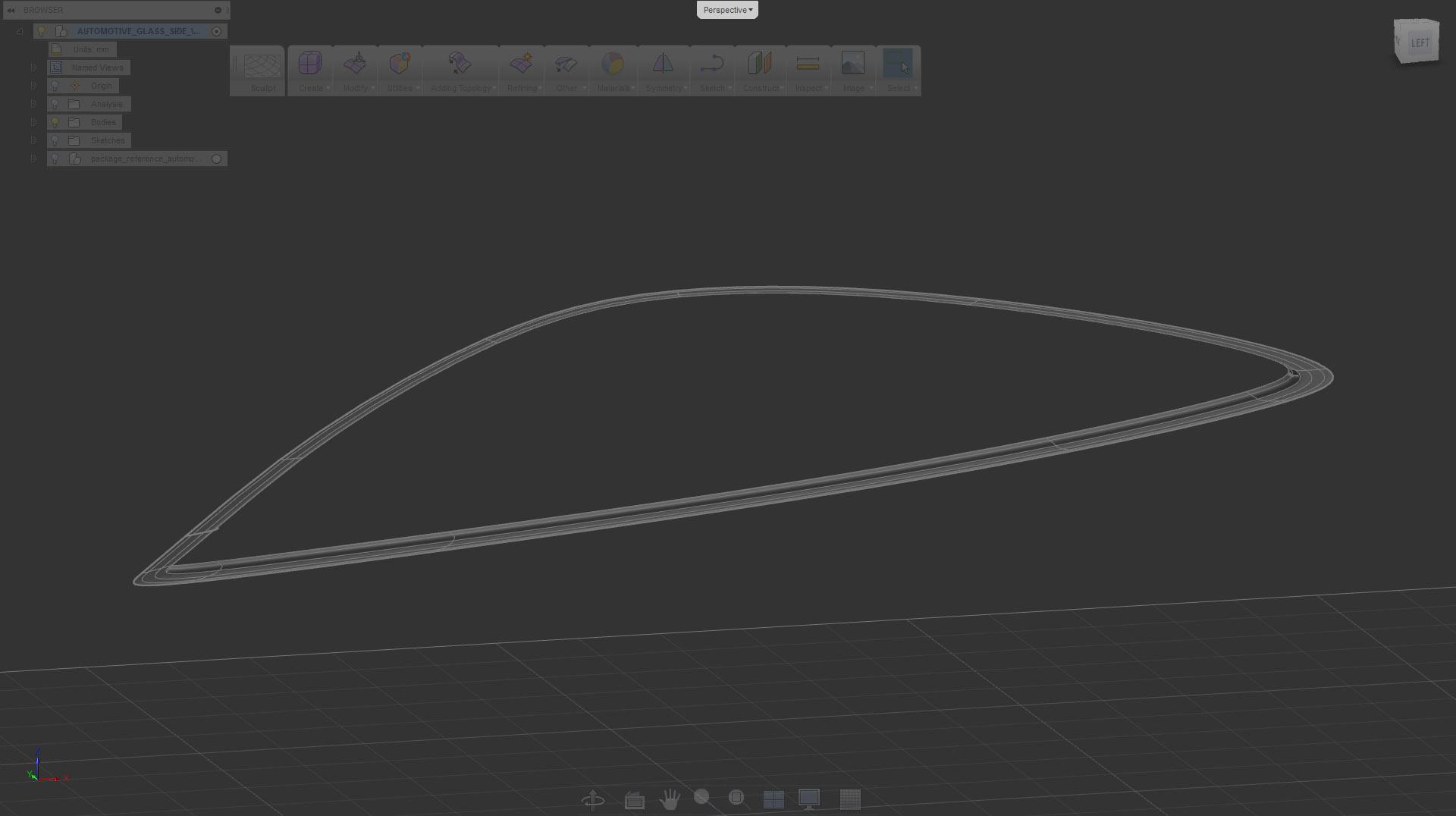Open the Construct dropdown menu
1456x816 pixels.
(x=764, y=88)
